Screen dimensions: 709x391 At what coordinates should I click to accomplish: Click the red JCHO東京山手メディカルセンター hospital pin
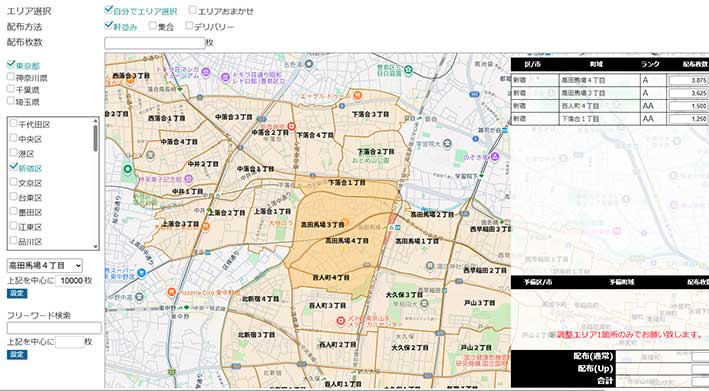[341, 321]
